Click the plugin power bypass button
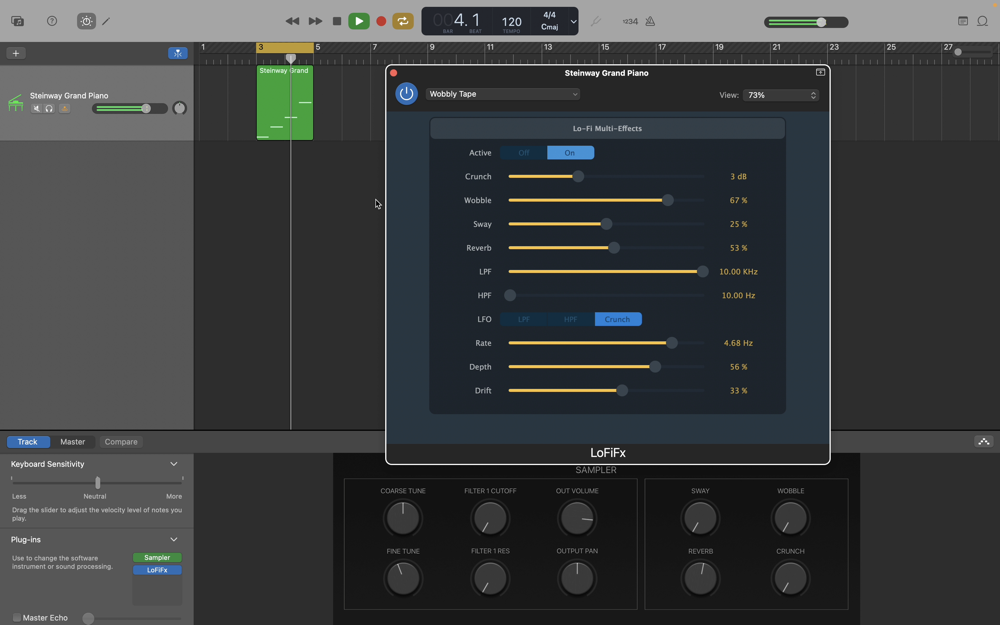This screenshot has width=1000, height=625. 406,94
